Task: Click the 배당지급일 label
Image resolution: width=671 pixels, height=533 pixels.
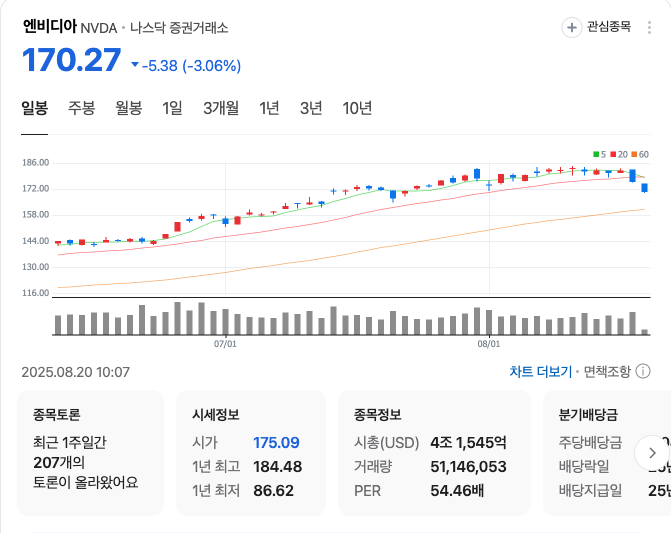Action: click(x=590, y=491)
